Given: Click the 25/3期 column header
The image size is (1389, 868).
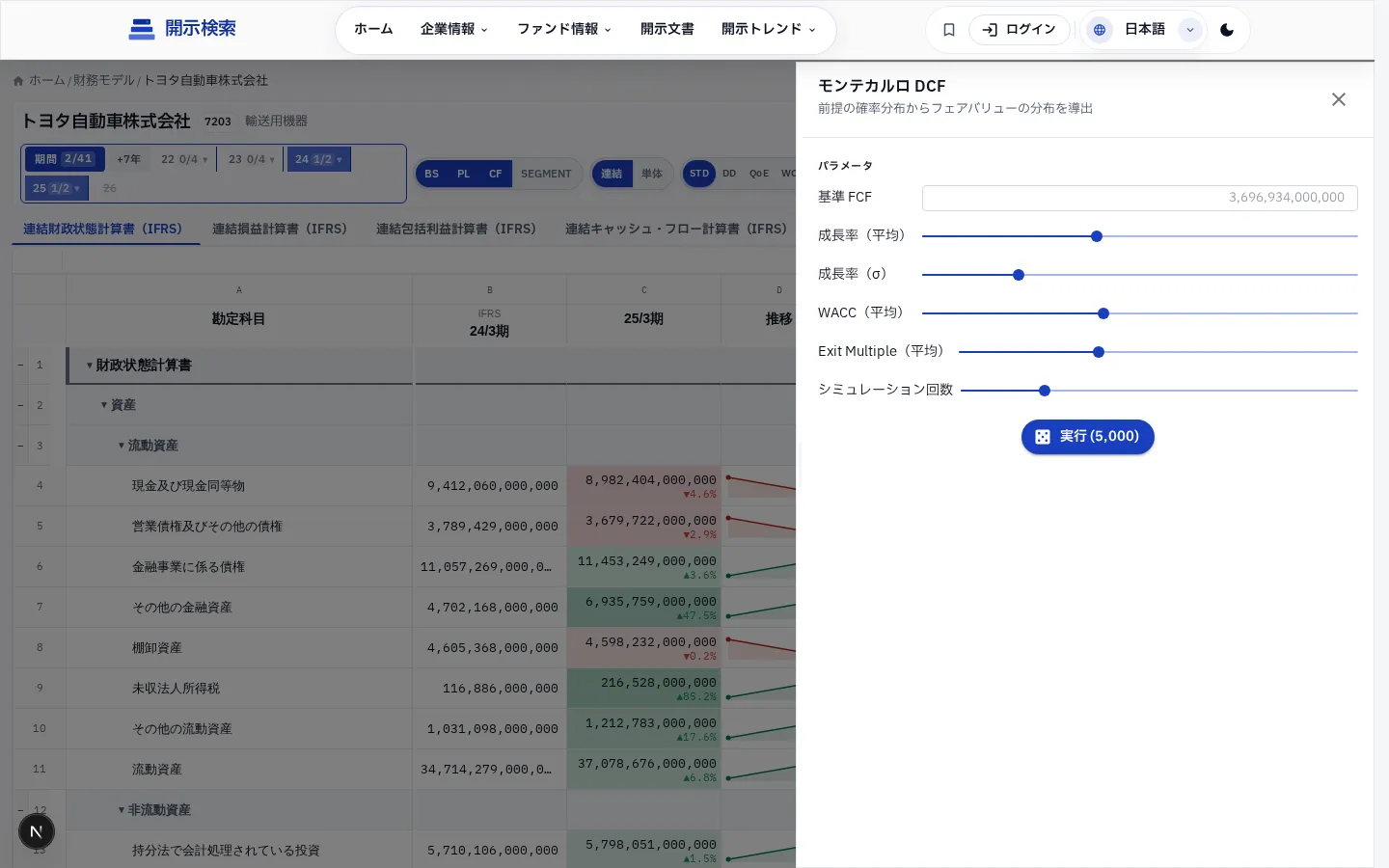Looking at the screenshot, I should [643, 319].
